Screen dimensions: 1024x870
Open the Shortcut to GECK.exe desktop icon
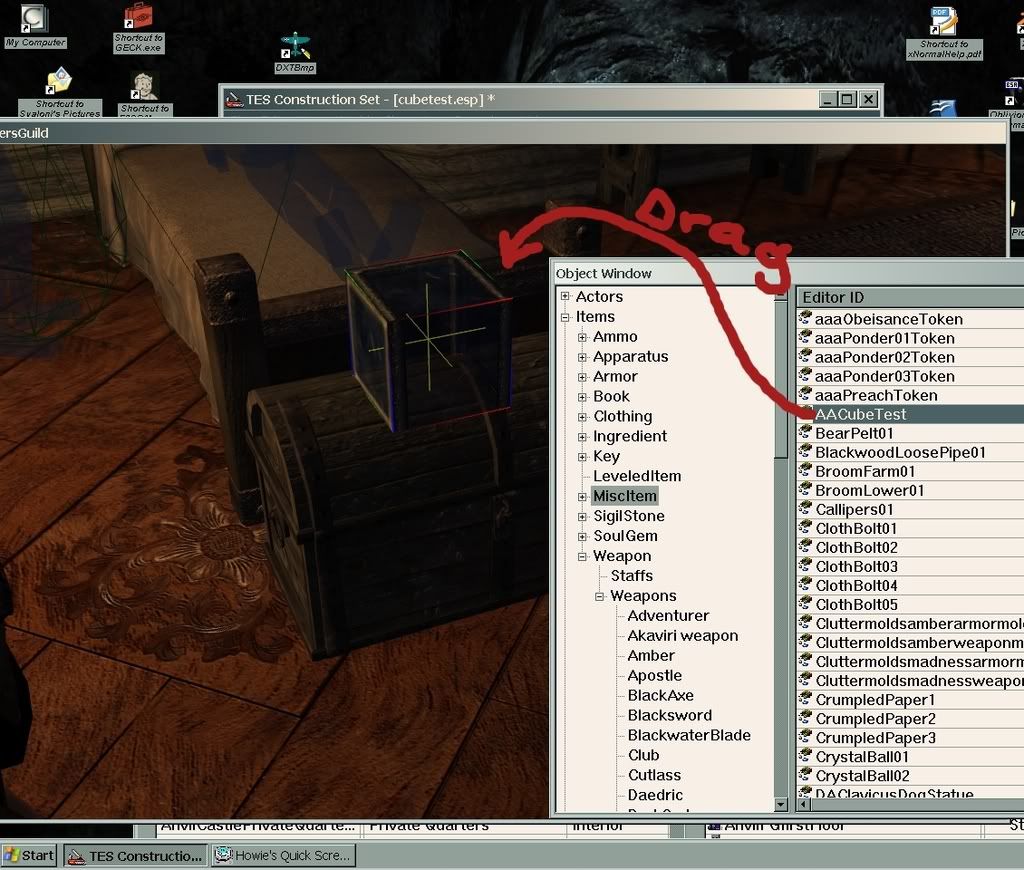point(138,27)
